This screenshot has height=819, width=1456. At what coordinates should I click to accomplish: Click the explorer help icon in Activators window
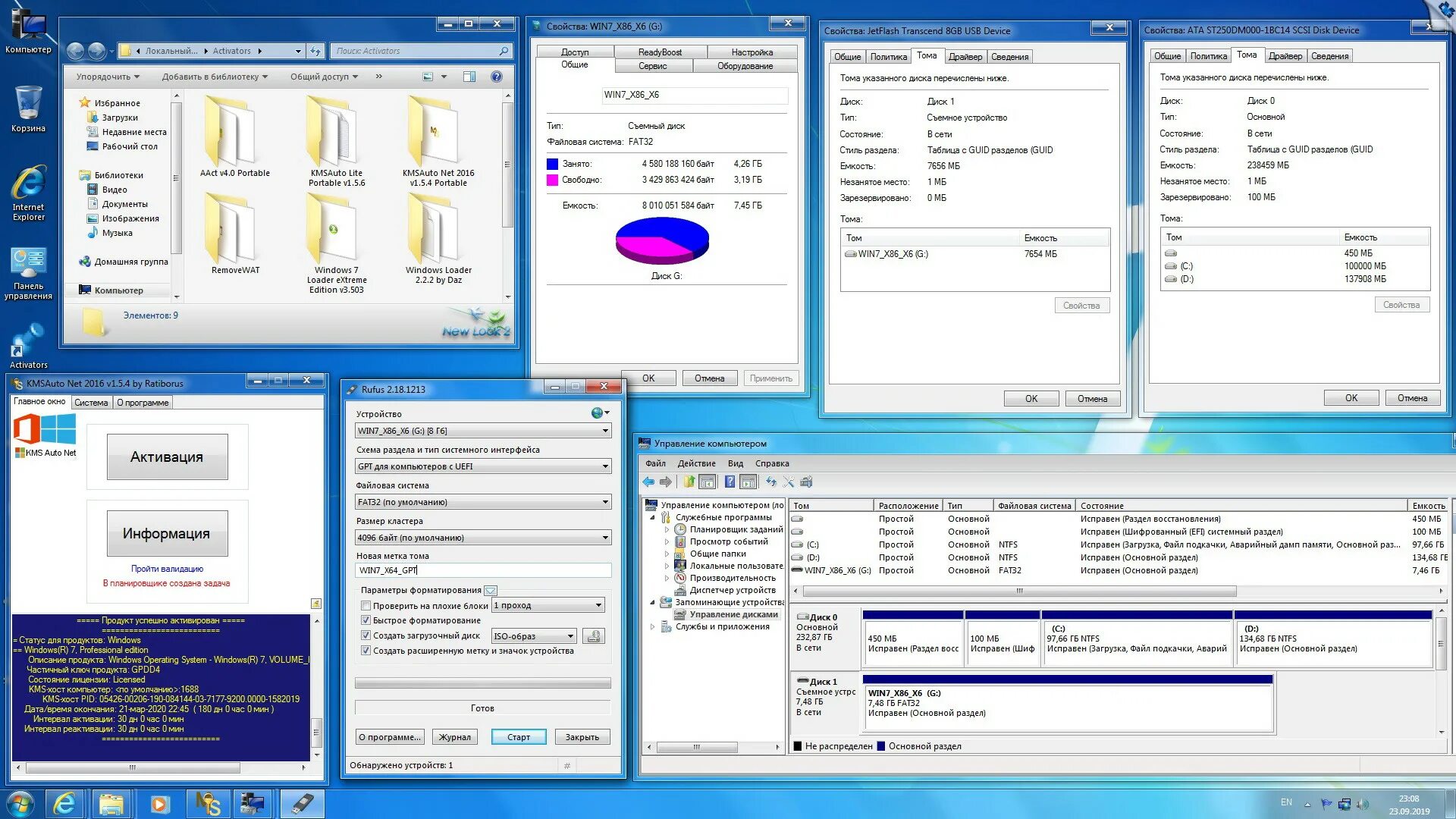496,77
